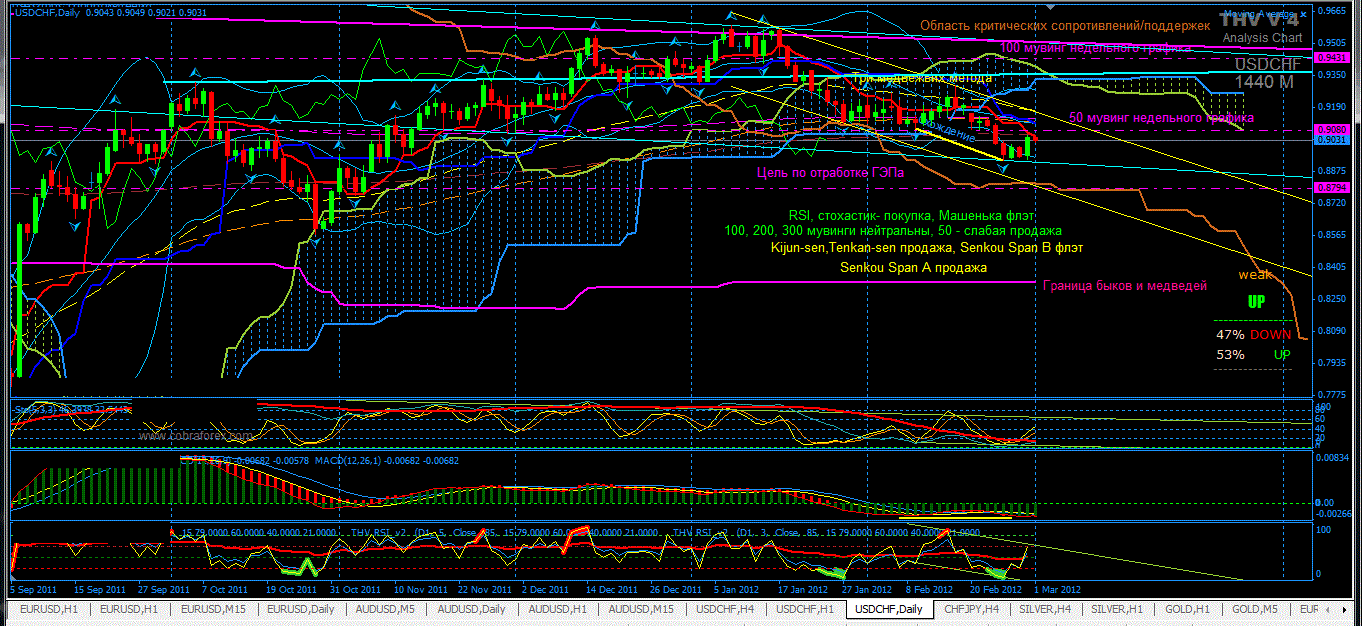1362x626 pixels.
Task: Open the EURUSD,Daily chart tab
Action: (x=302, y=608)
